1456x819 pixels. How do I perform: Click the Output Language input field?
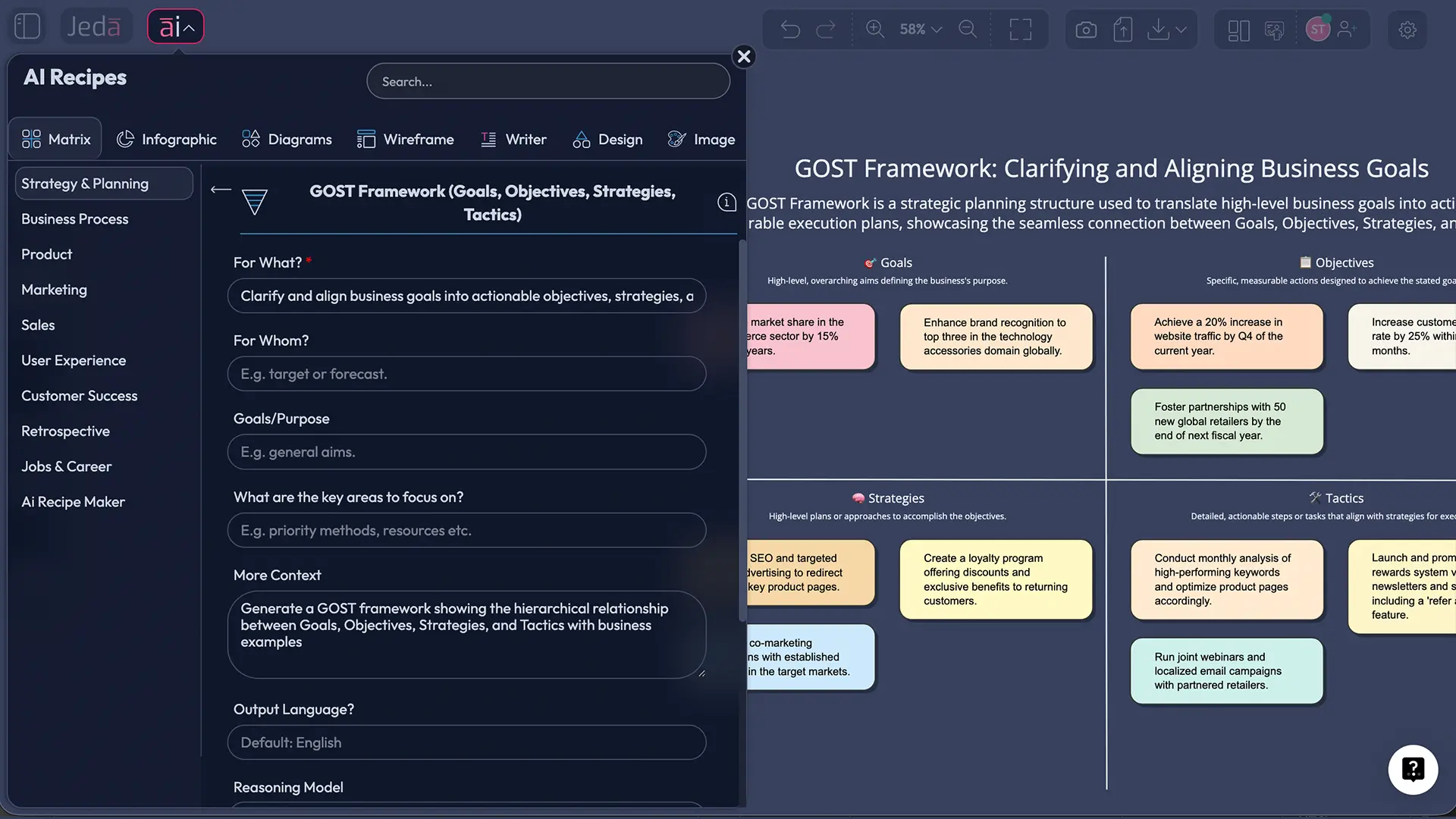[466, 742]
